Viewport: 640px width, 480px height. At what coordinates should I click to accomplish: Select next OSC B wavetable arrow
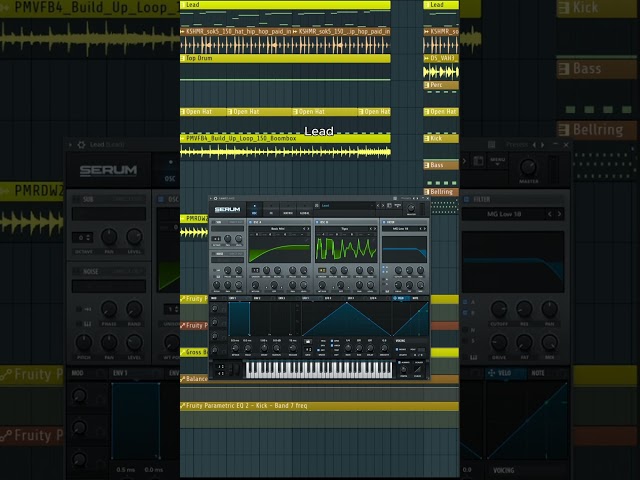[x=375, y=229]
